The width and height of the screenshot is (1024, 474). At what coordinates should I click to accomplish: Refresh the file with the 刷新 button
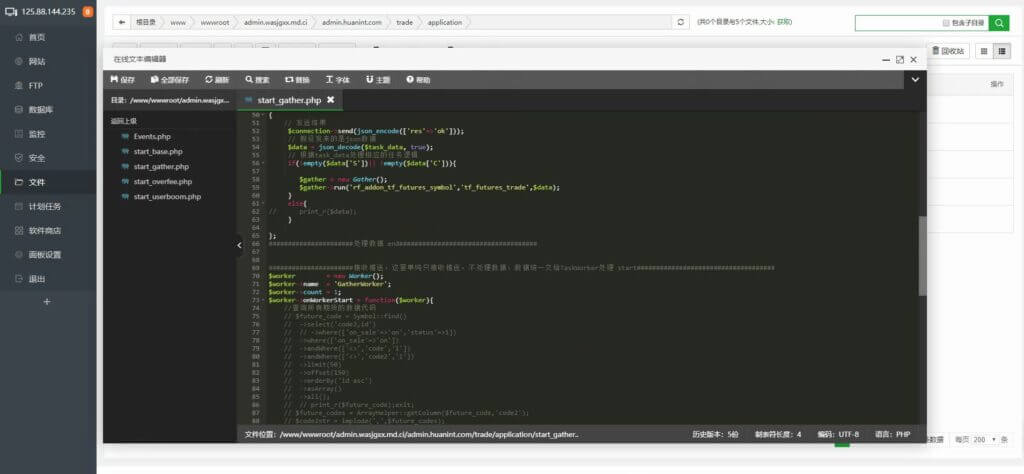217,79
